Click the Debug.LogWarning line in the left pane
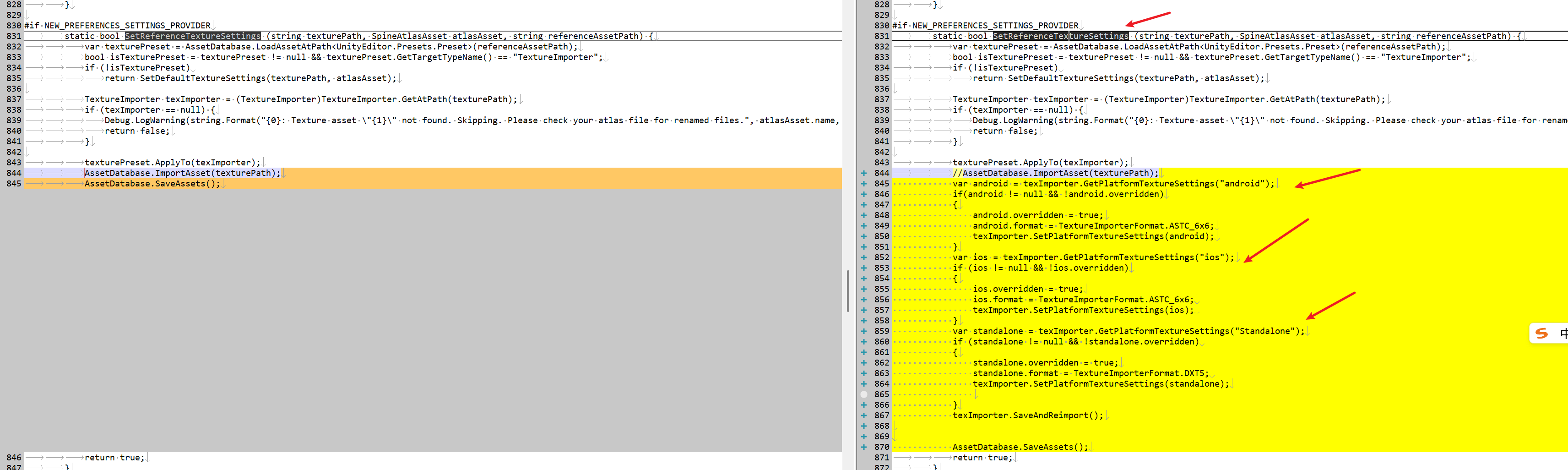 [472, 120]
